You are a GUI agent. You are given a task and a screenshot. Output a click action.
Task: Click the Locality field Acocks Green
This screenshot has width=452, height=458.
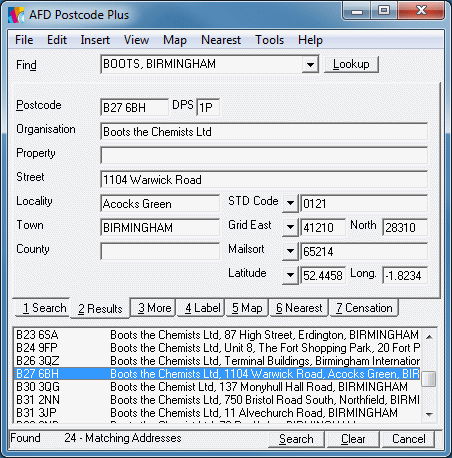pos(160,204)
